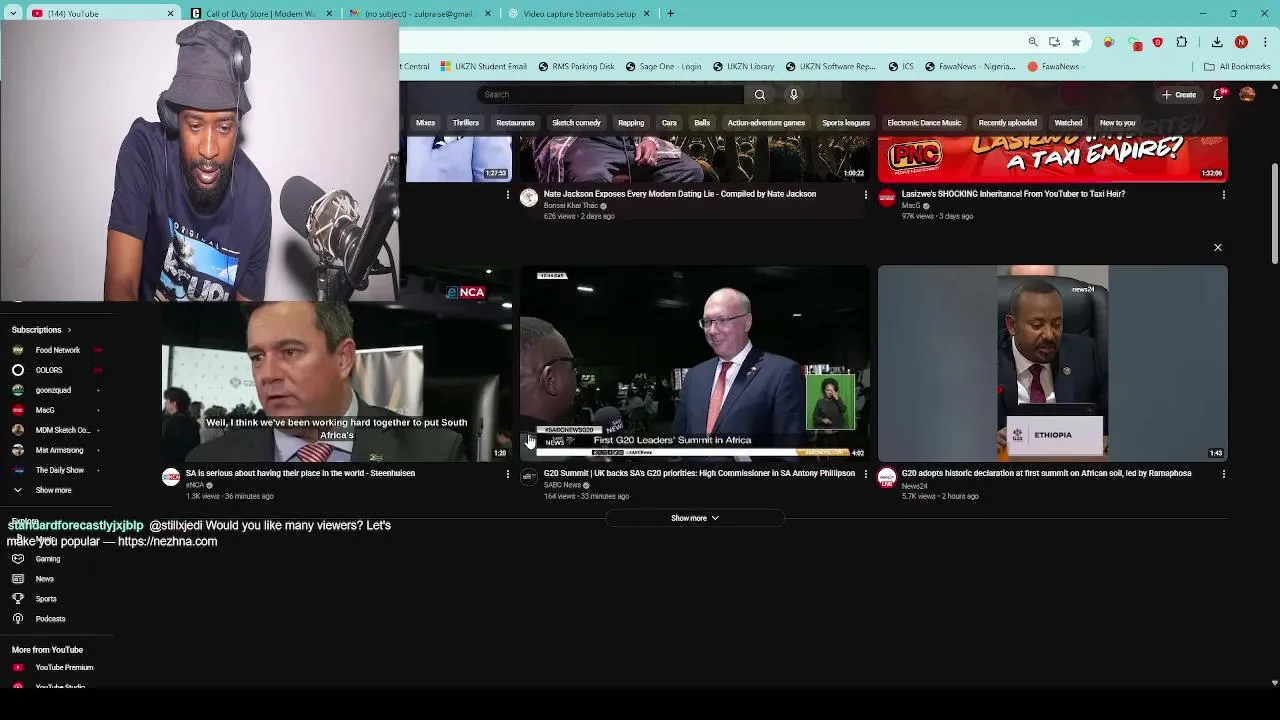The image size is (1280, 720).
Task: Bookmark this page with star icon
Action: click(1075, 42)
